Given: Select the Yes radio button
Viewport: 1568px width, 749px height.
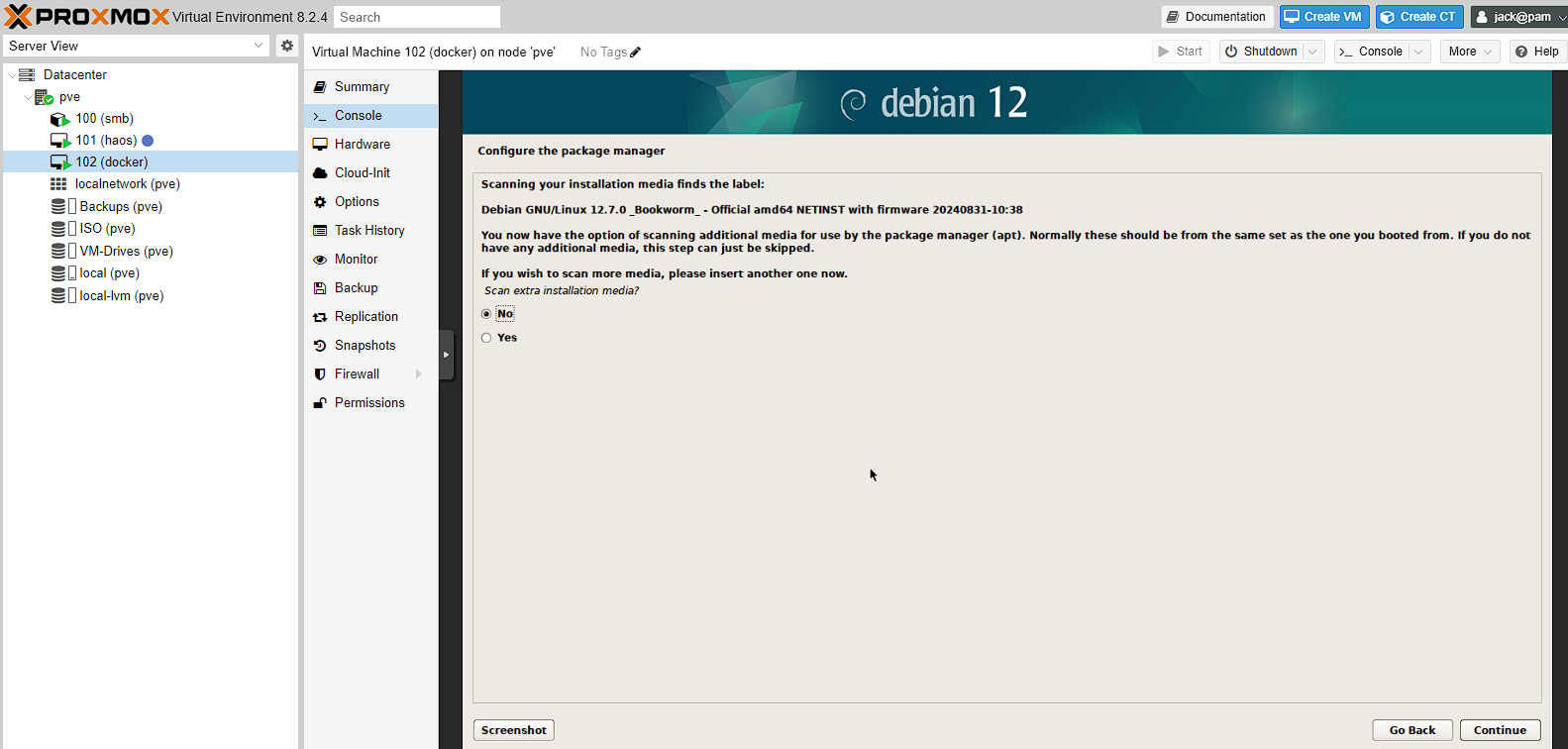Looking at the screenshot, I should [486, 338].
